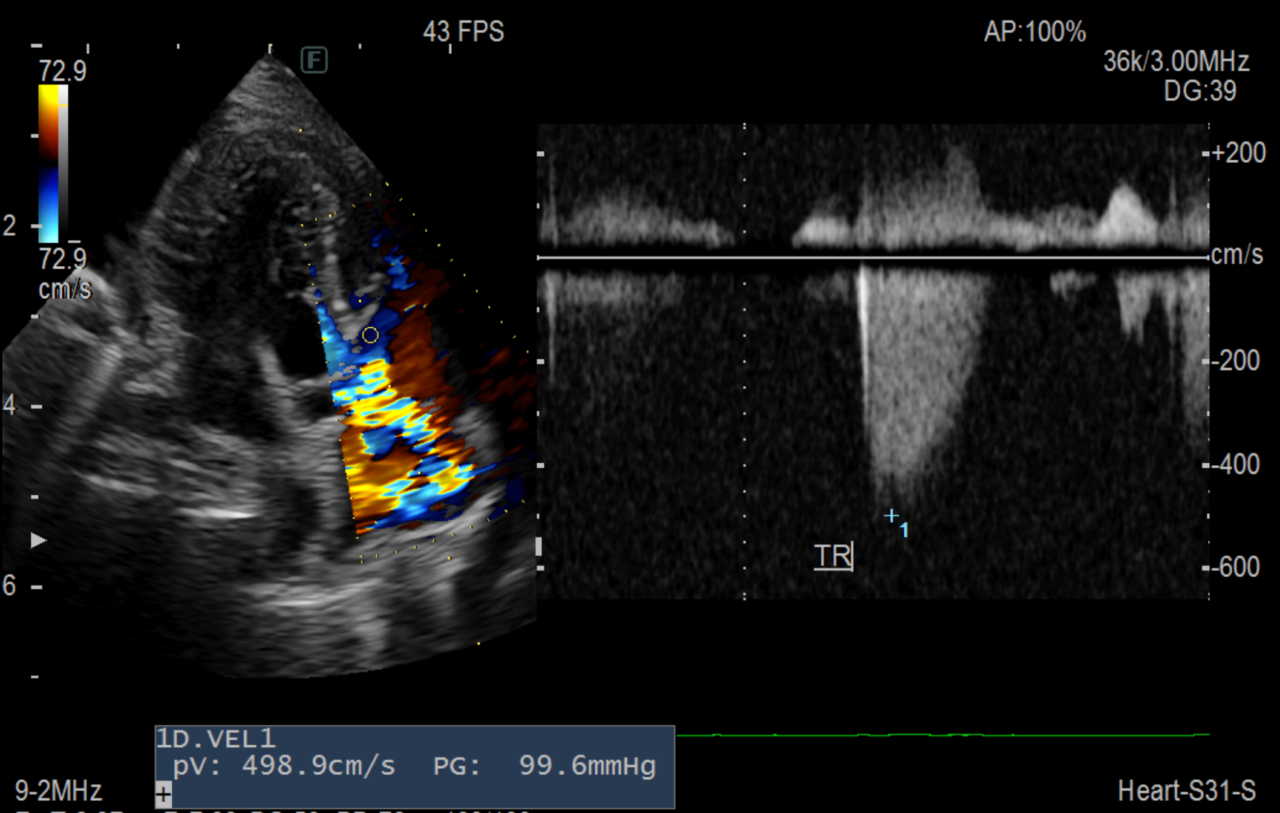
Task: Click the AP:100% acoustic power readout
Action: (1034, 32)
